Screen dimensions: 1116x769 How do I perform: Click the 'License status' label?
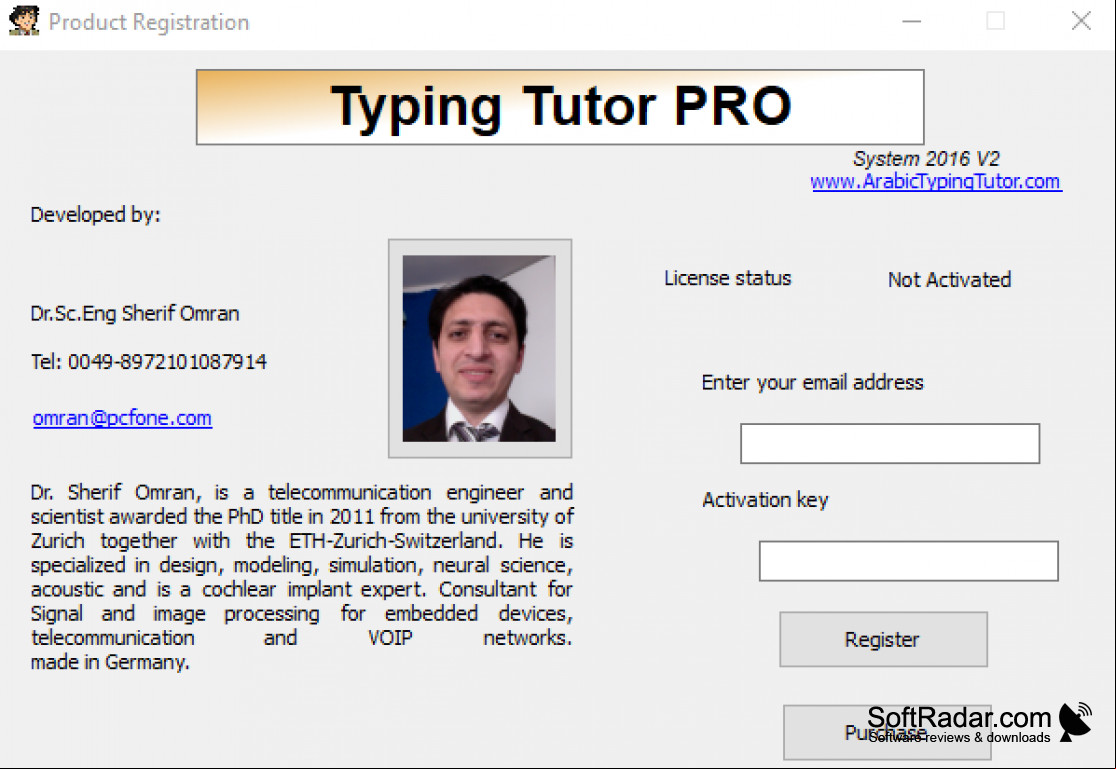click(x=727, y=278)
